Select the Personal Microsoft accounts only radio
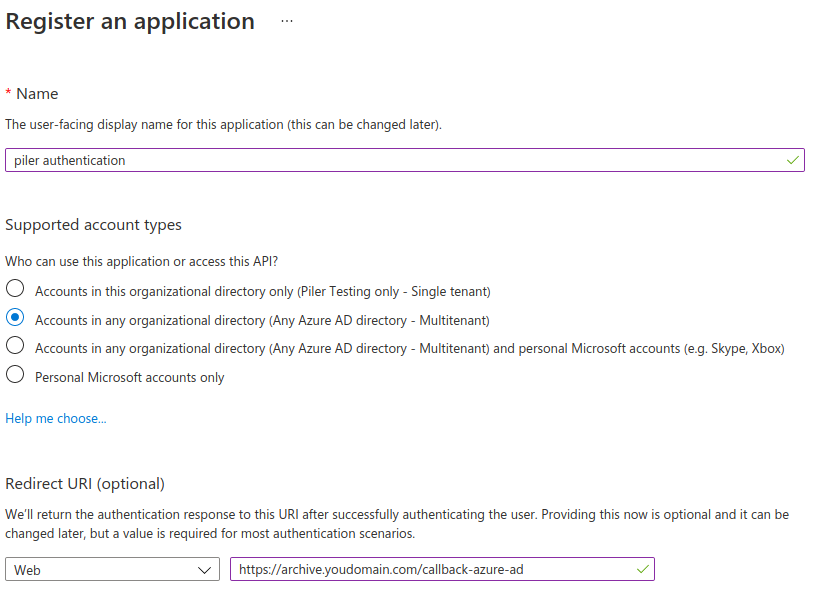 [x=15, y=376]
